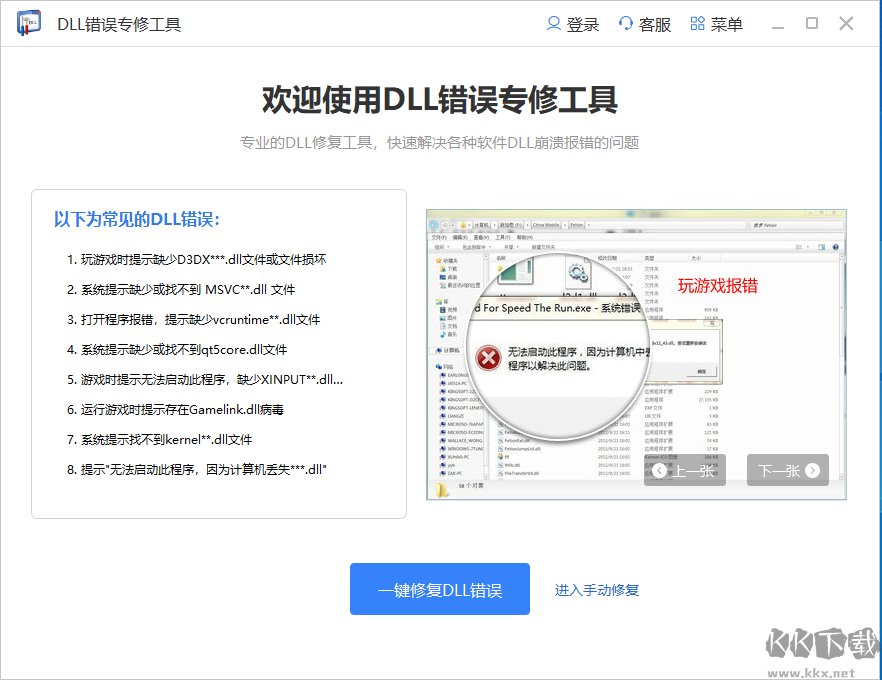The image size is (882, 680).
Task: Select error item 7 about kernel dll
Action: pyautogui.click(x=159, y=440)
